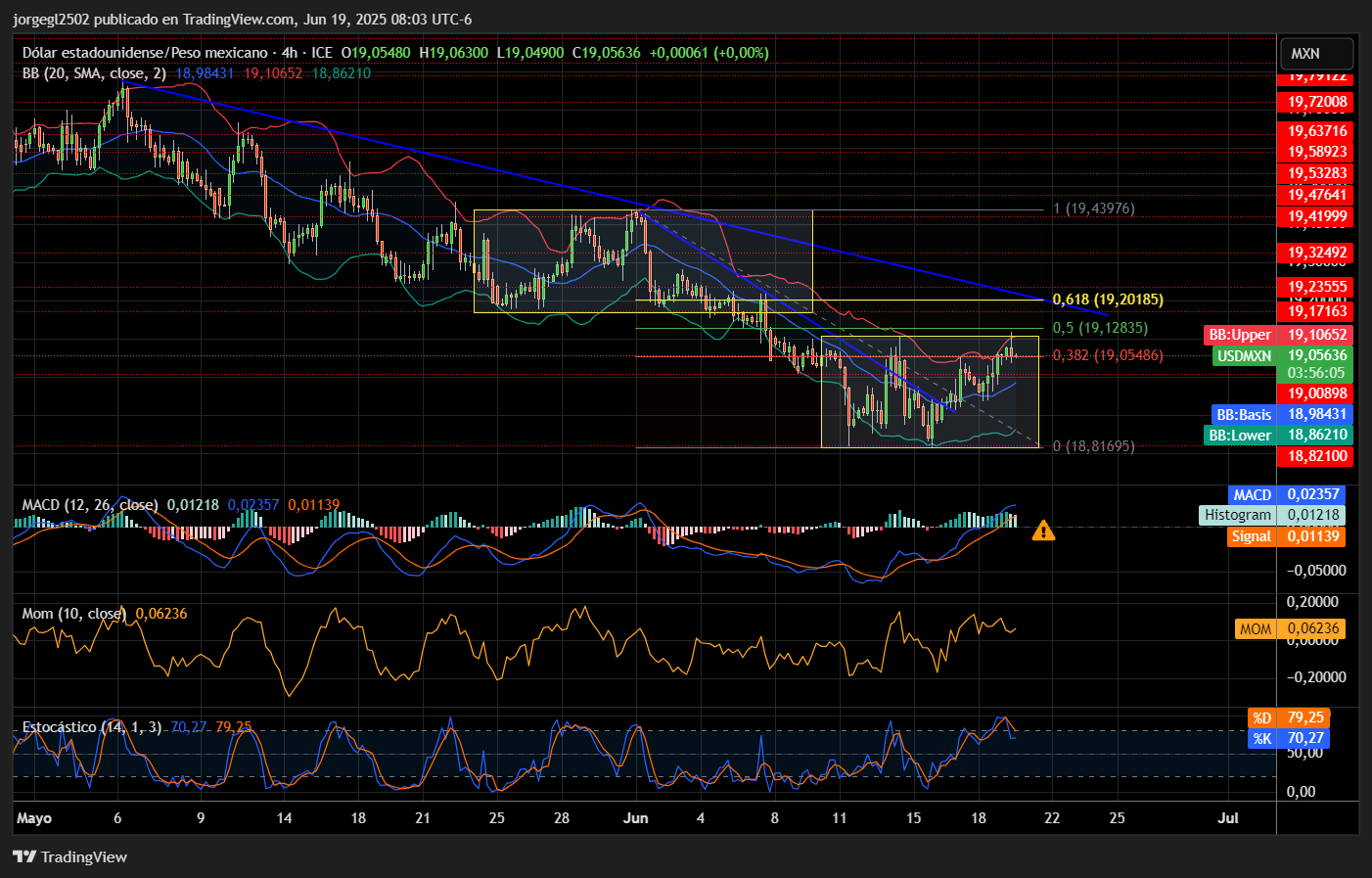
Task: Click the Histogram tag on the indicator scale
Action: (x=1239, y=515)
